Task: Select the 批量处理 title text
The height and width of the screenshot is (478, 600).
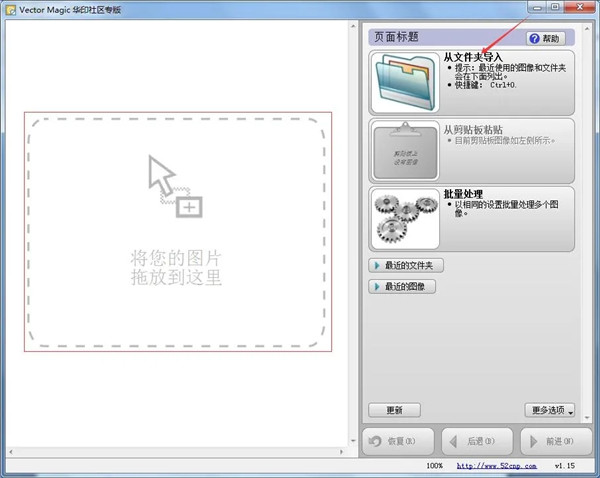Action: pyautogui.click(x=463, y=192)
